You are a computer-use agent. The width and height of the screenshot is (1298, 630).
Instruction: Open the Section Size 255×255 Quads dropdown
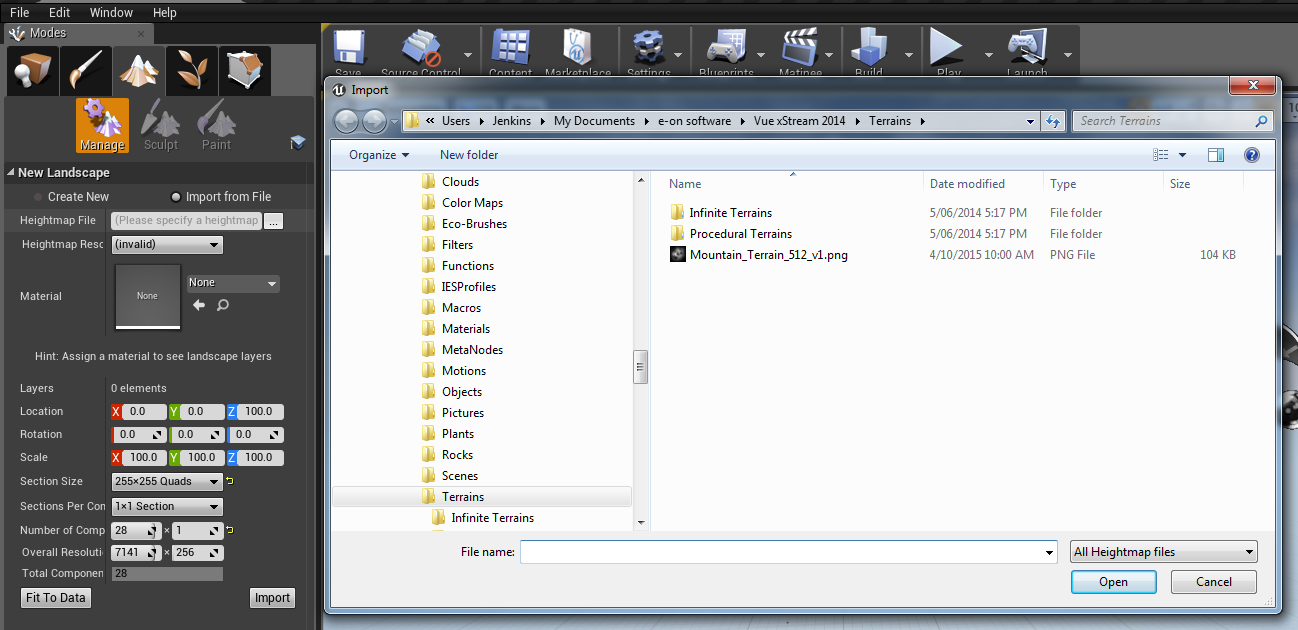coord(167,481)
